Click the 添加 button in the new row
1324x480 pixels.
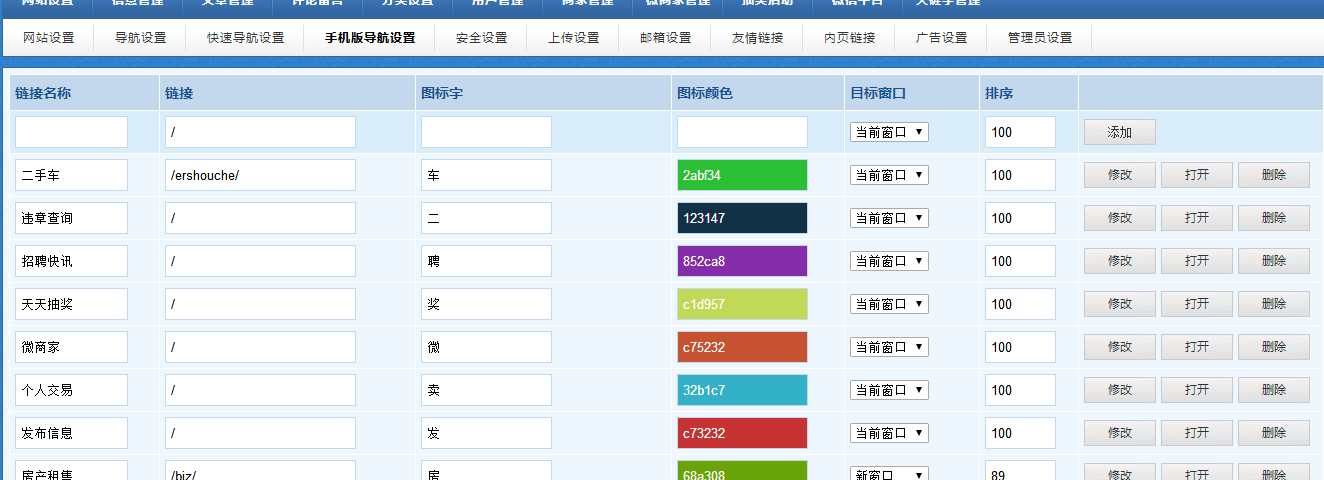tap(1119, 132)
